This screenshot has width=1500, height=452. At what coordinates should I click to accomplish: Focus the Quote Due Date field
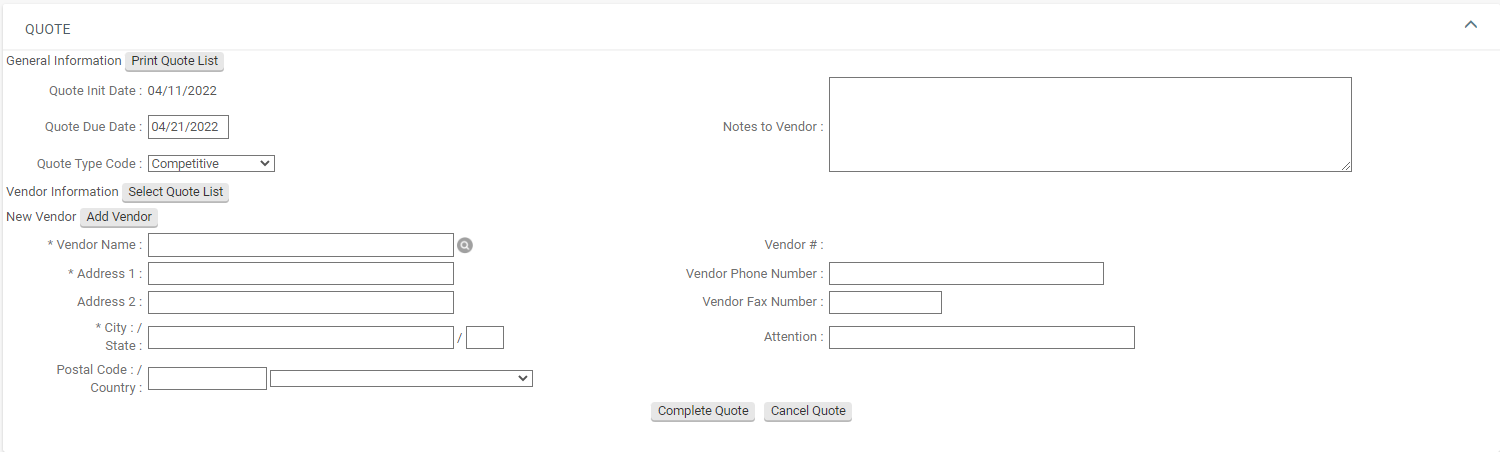[x=188, y=127]
